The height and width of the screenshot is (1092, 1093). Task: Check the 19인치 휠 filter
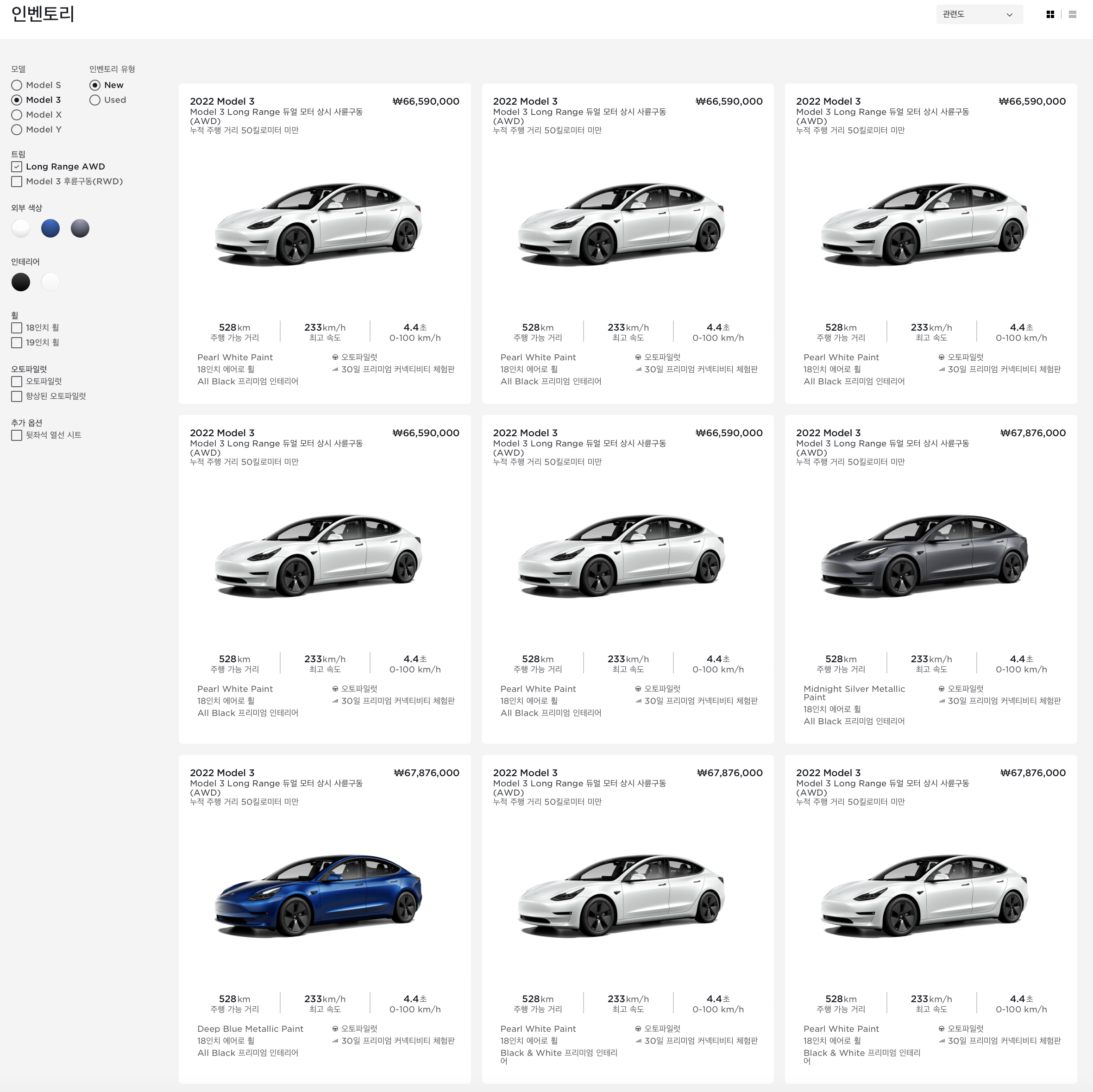[x=17, y=343]
